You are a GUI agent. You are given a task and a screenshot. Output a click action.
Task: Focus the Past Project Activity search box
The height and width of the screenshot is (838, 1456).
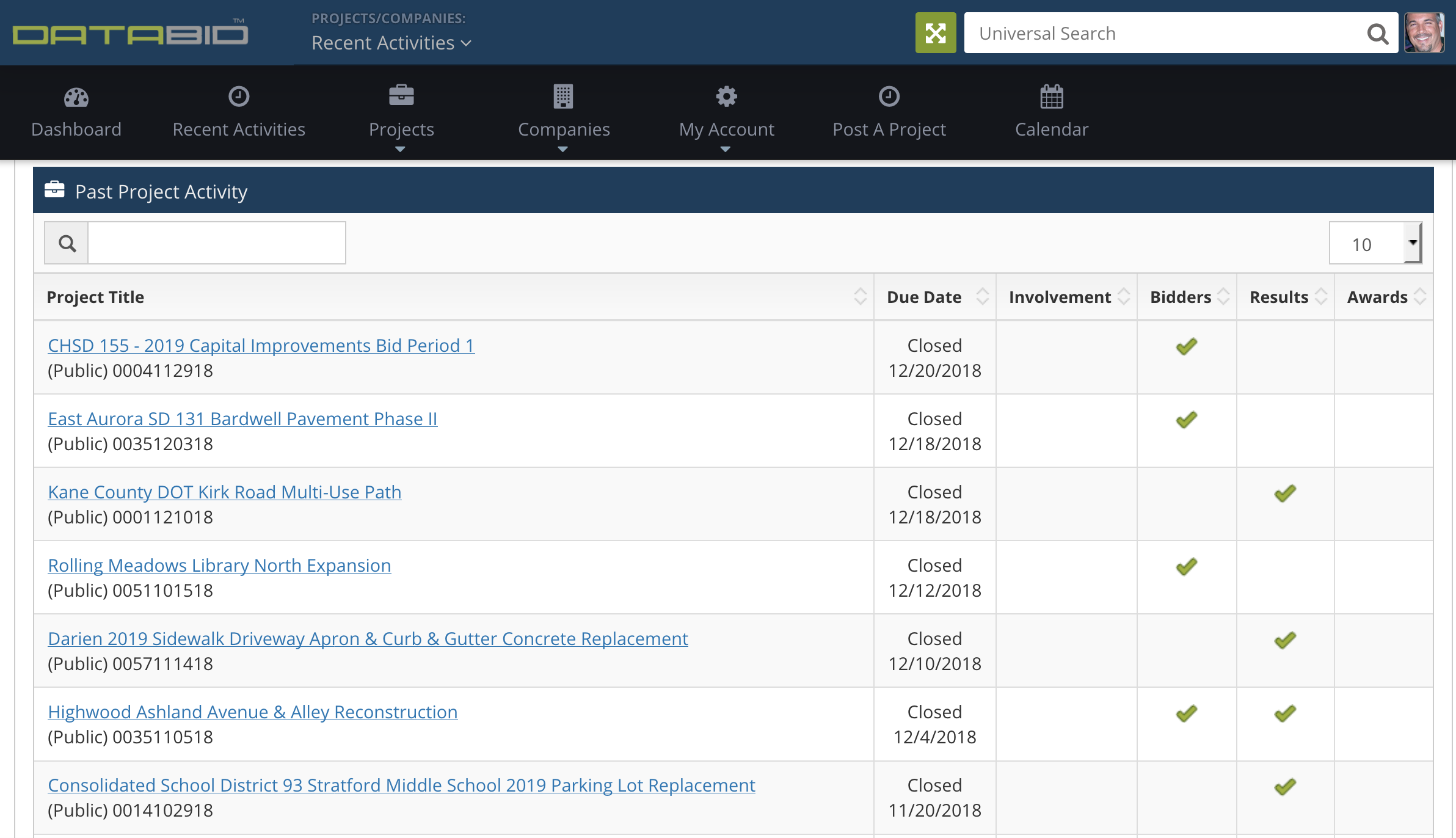coord(217,243)
